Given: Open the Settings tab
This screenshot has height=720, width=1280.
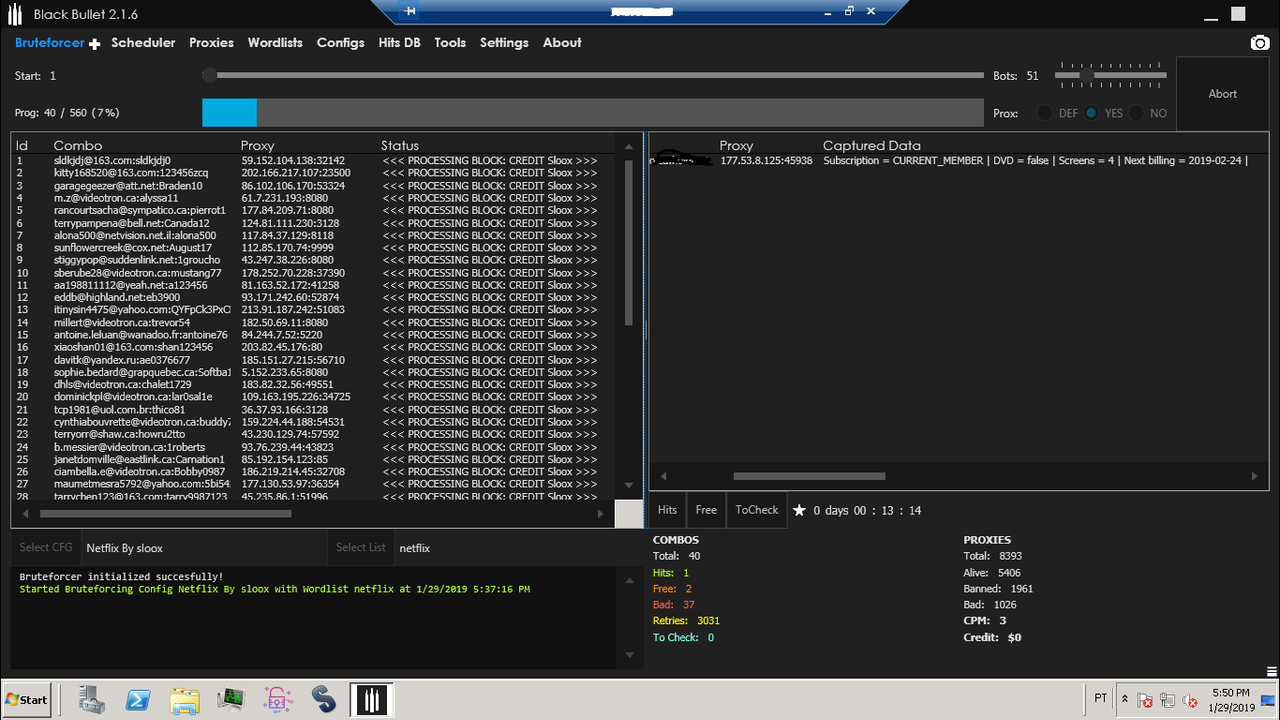Looking at the screenshot, I should pyautogui.click(x=504, y=43).
